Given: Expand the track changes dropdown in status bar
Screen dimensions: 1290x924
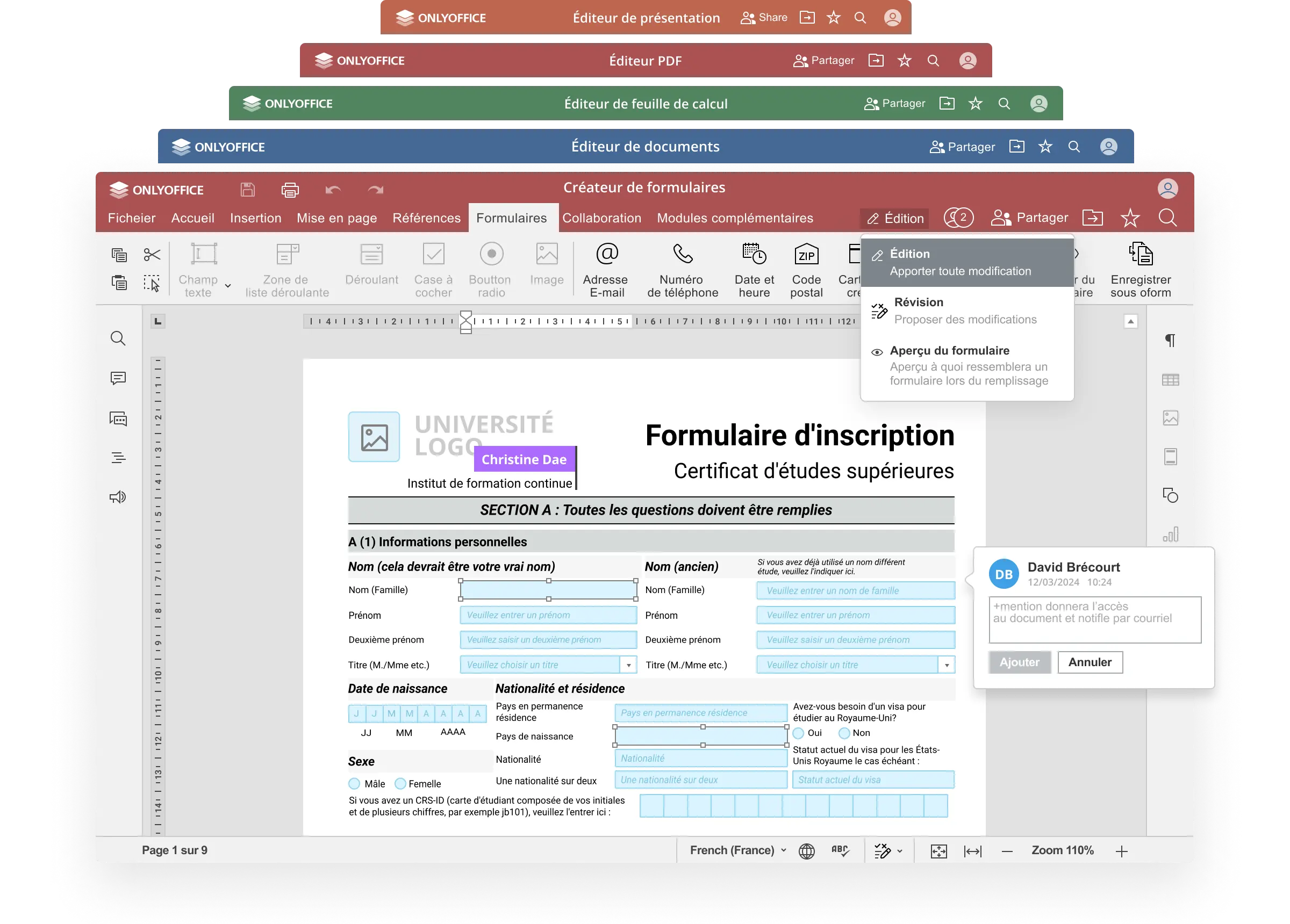Looking at the screenshot, I should tap(900, 851).
